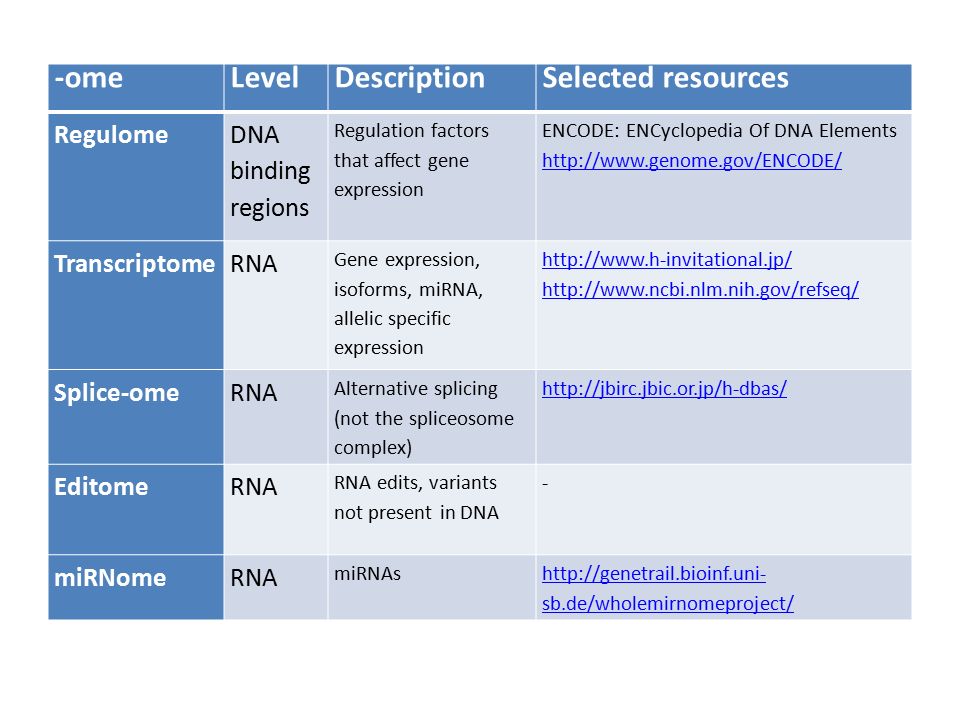Select the 'DNA binding regions' cell

pyautogui.click(x=276, y=177)
